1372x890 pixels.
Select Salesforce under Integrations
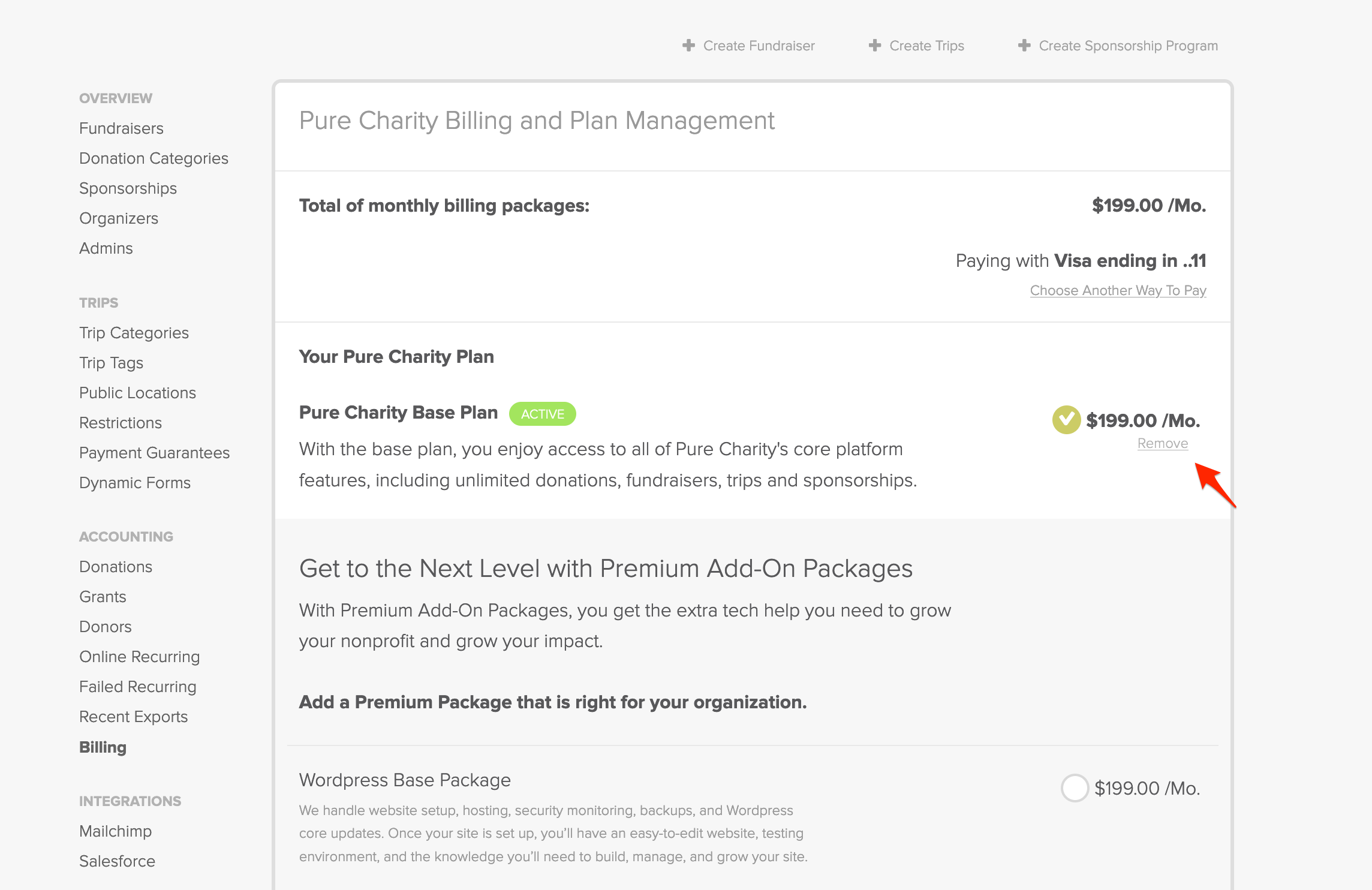pos(117,861)
